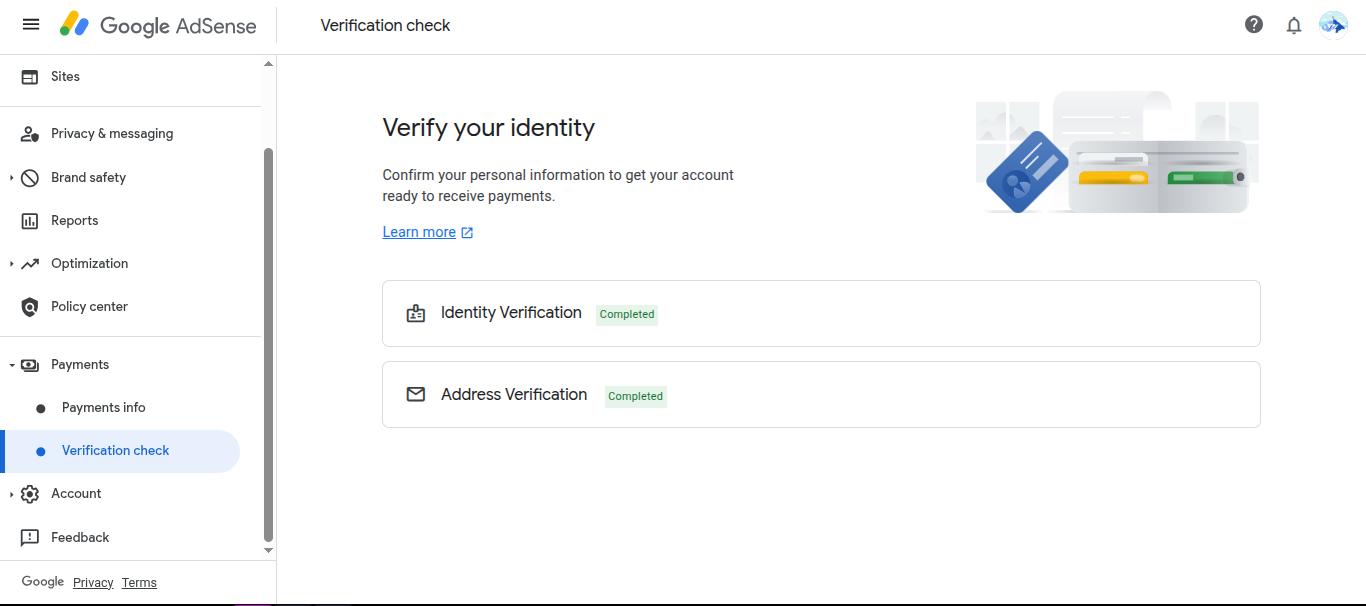Click the sidebar scroll down arrow
The width and height of the screenshot is (1366, 606).
pyautogui.click(x=268, y=550)
